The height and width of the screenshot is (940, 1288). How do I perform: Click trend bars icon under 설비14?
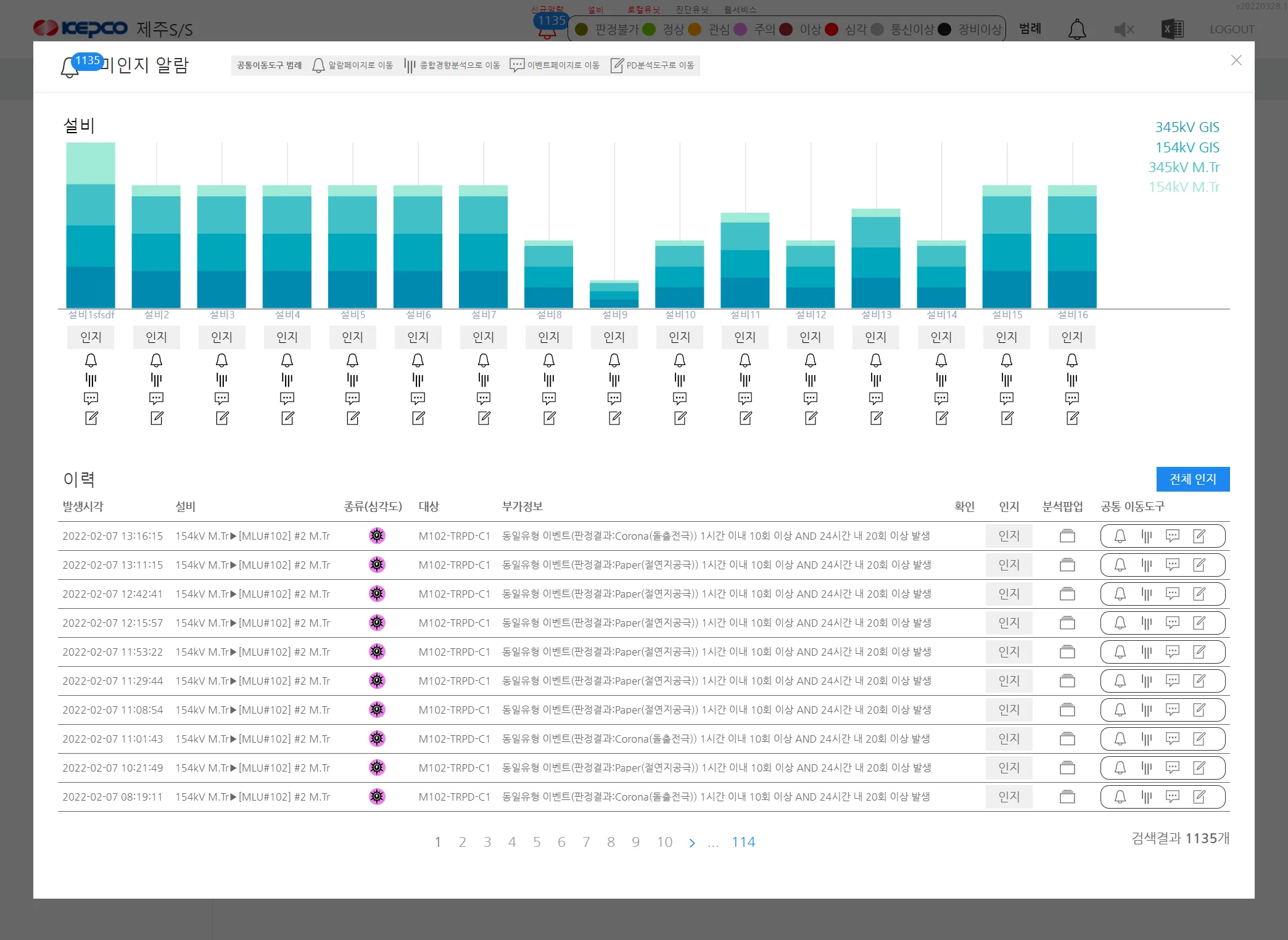(x=941, y=380)
